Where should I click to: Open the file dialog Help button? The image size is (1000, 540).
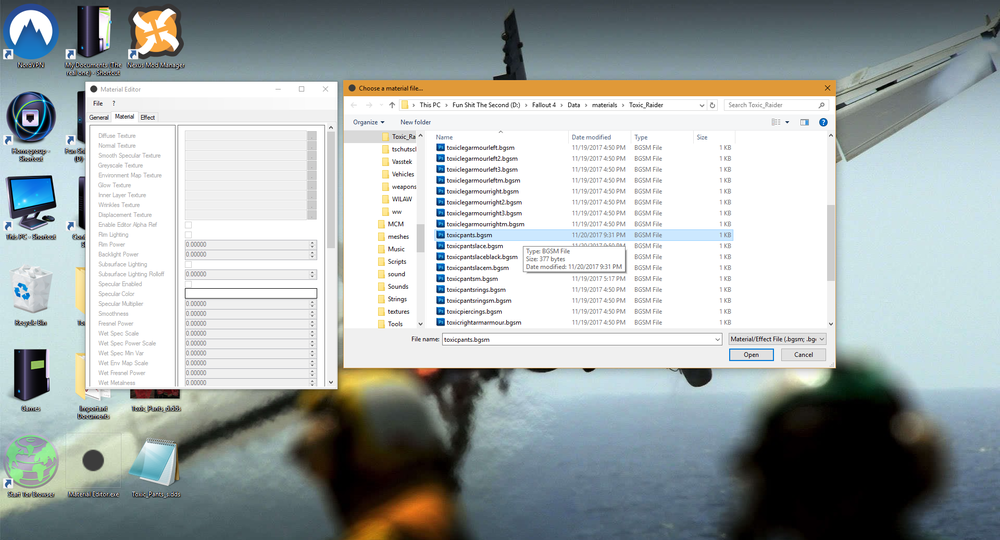823,122
